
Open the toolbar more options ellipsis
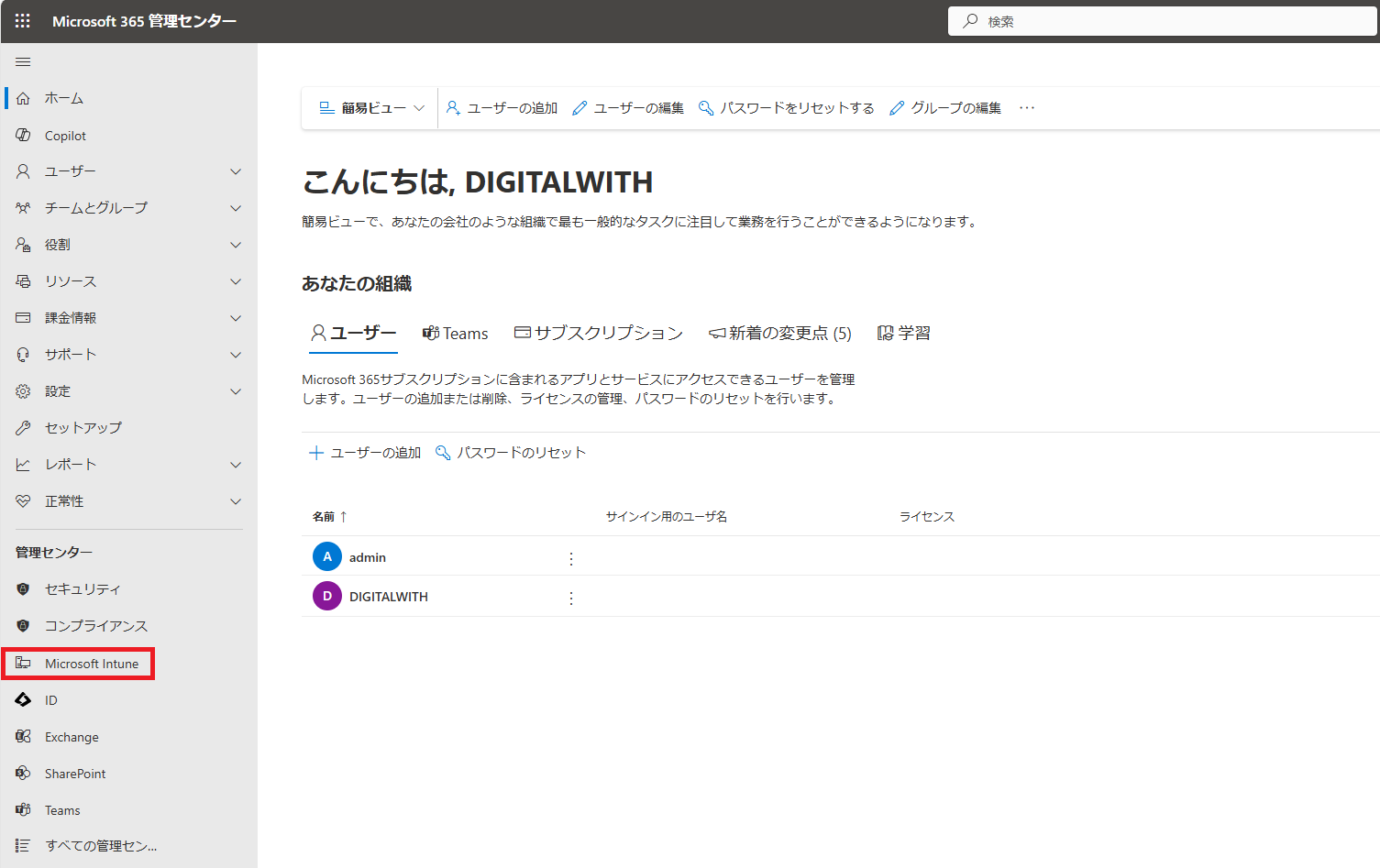(x=1027, y=108)
